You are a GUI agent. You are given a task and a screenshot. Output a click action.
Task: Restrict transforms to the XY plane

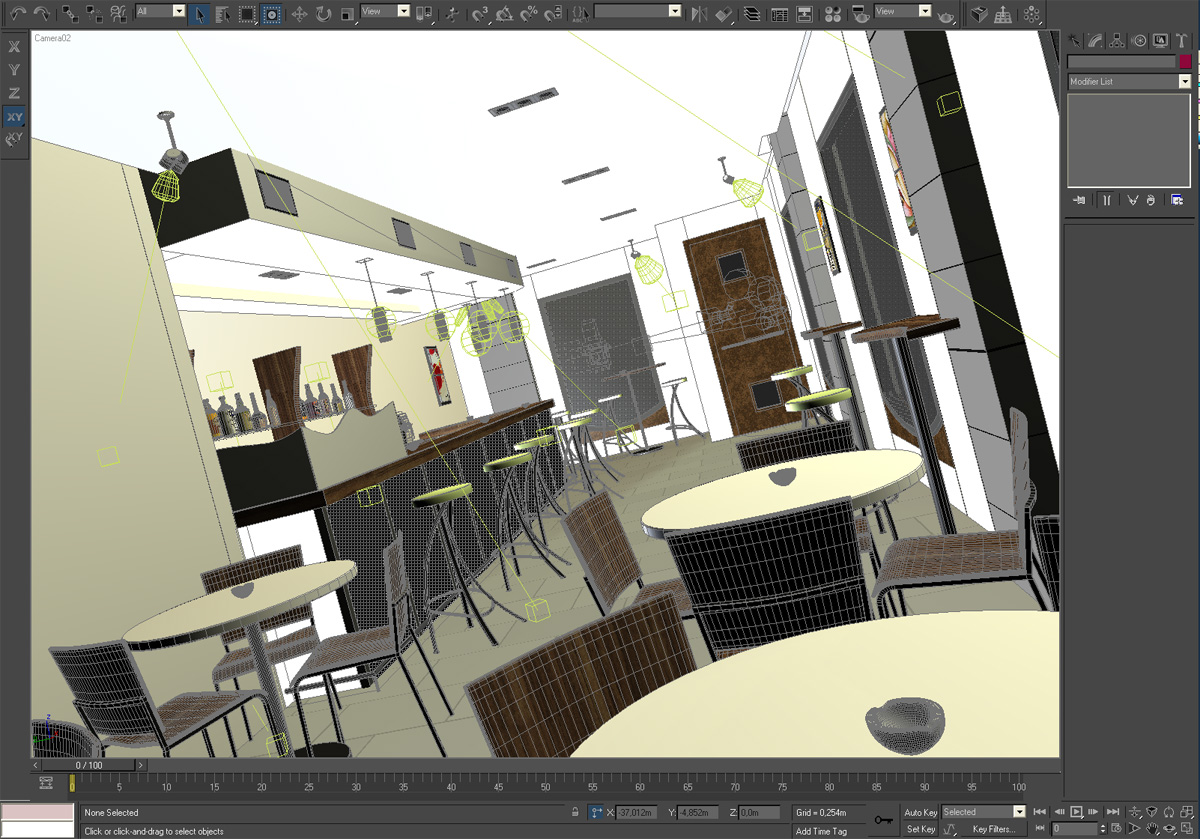pyautogui.click(x=14, y=117)
